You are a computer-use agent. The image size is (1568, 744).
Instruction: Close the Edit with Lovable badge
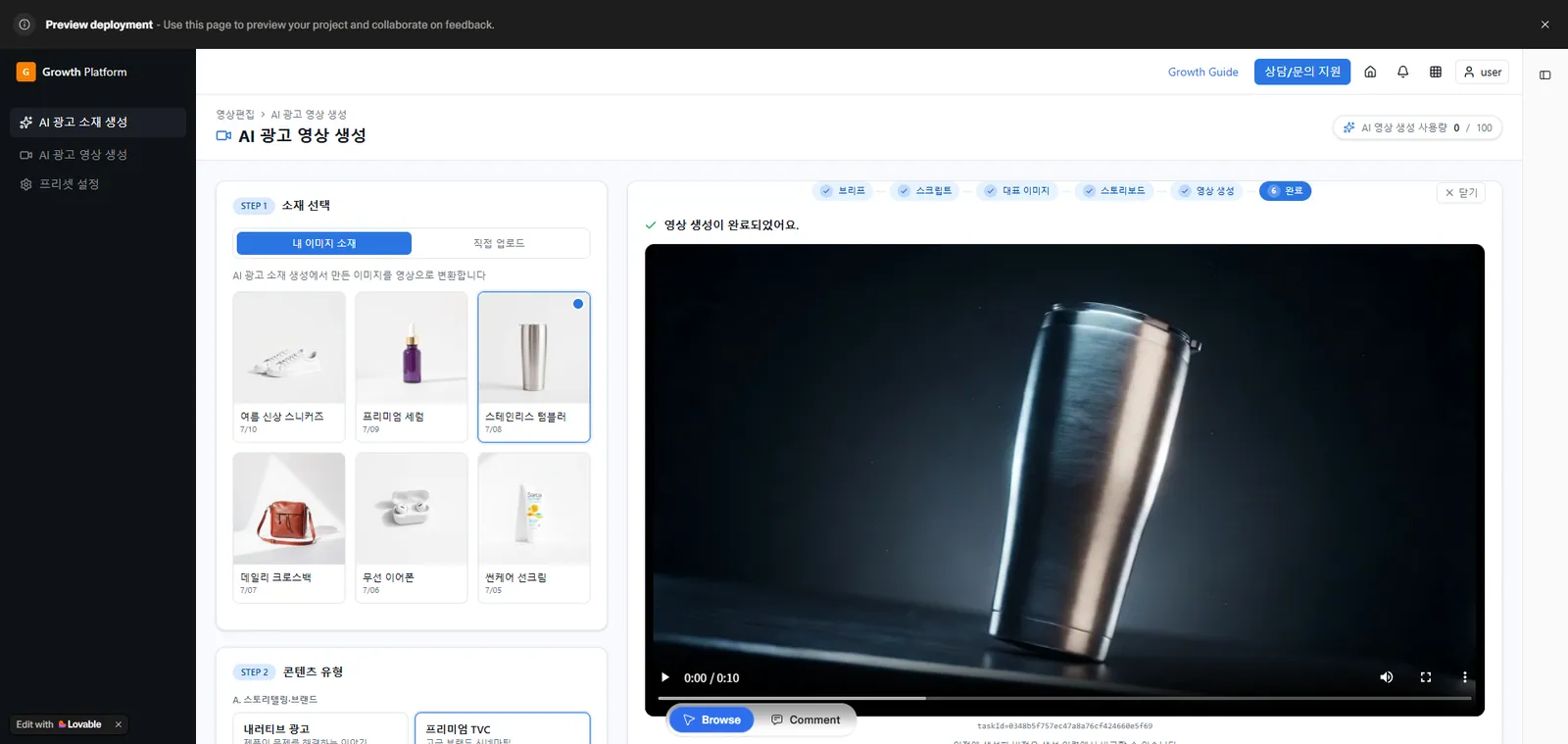(x=119, y=724)
